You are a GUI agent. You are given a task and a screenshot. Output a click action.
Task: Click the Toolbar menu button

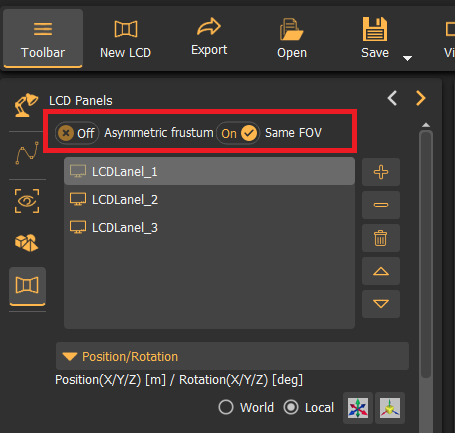(x=43, y=39)
